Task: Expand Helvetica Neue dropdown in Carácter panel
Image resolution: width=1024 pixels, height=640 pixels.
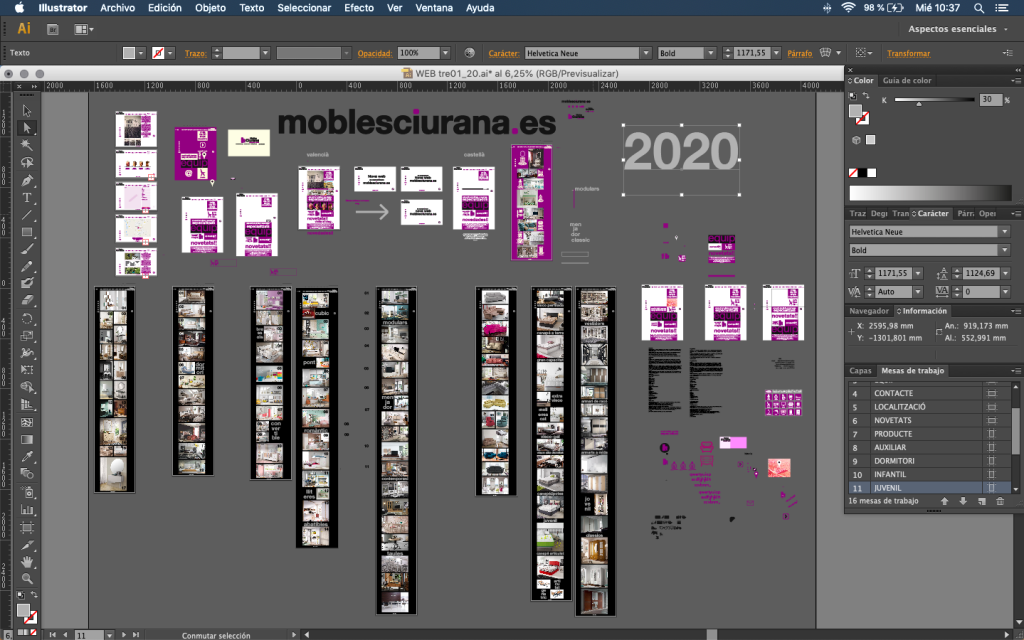Action: [x=1004, y=232]
